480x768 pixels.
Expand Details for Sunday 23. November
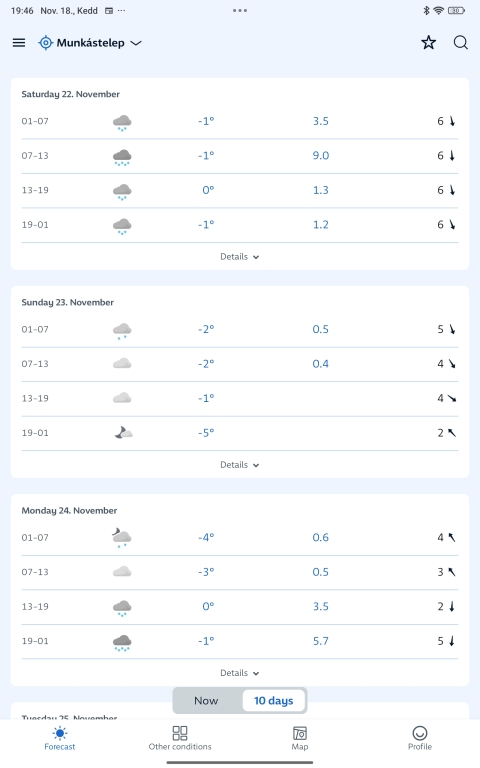point(240,465)
